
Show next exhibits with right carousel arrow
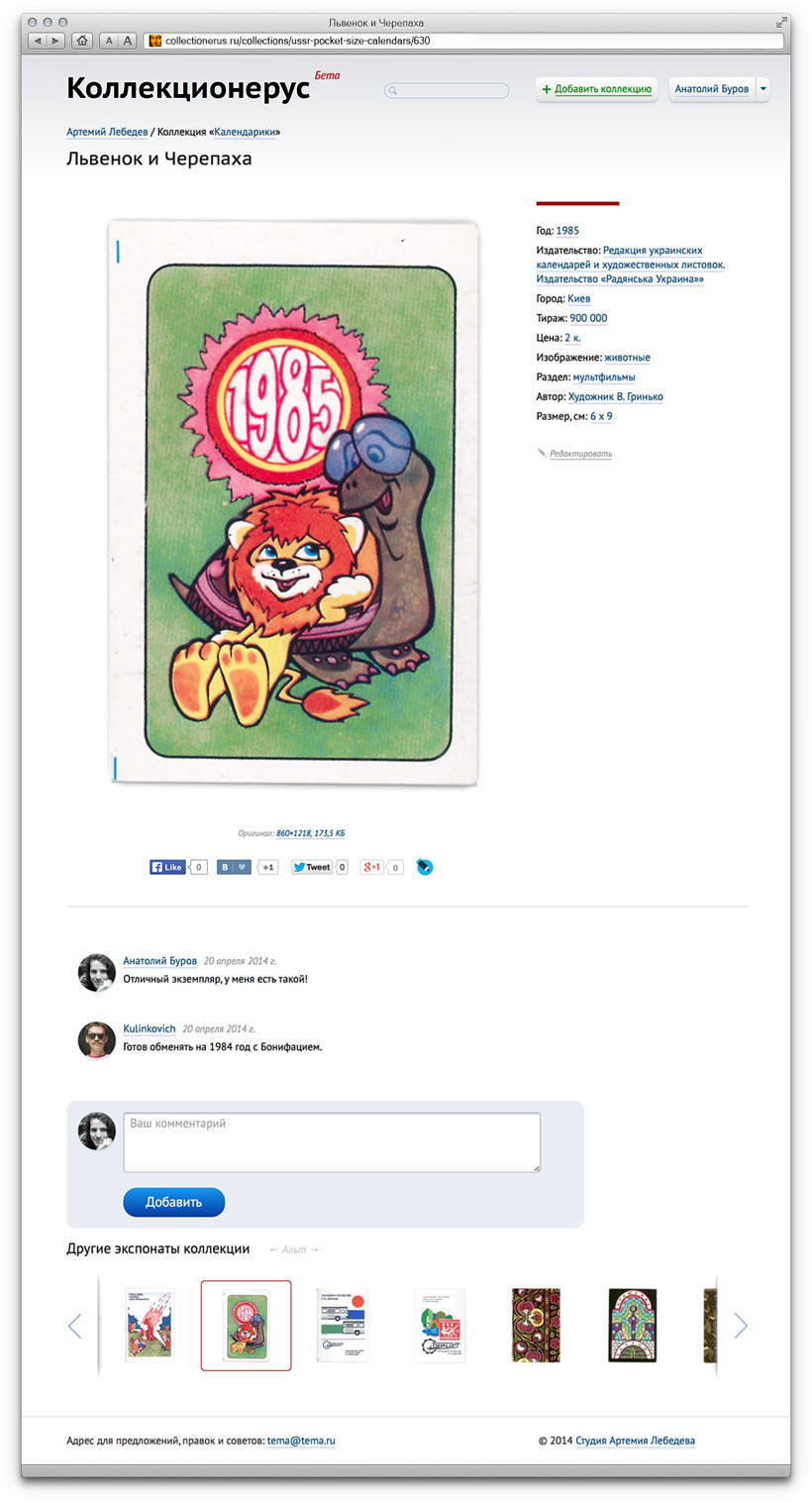click(741, 1326)
